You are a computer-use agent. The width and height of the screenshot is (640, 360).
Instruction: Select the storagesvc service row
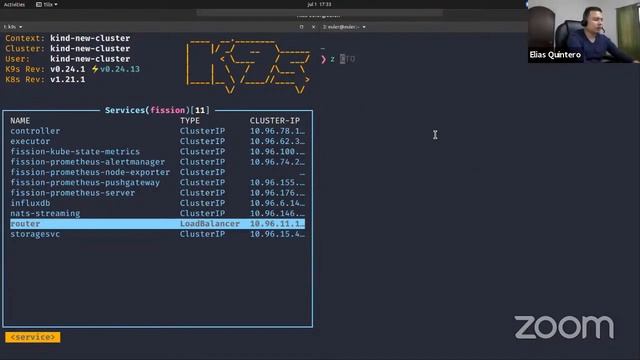click(158, 234)
